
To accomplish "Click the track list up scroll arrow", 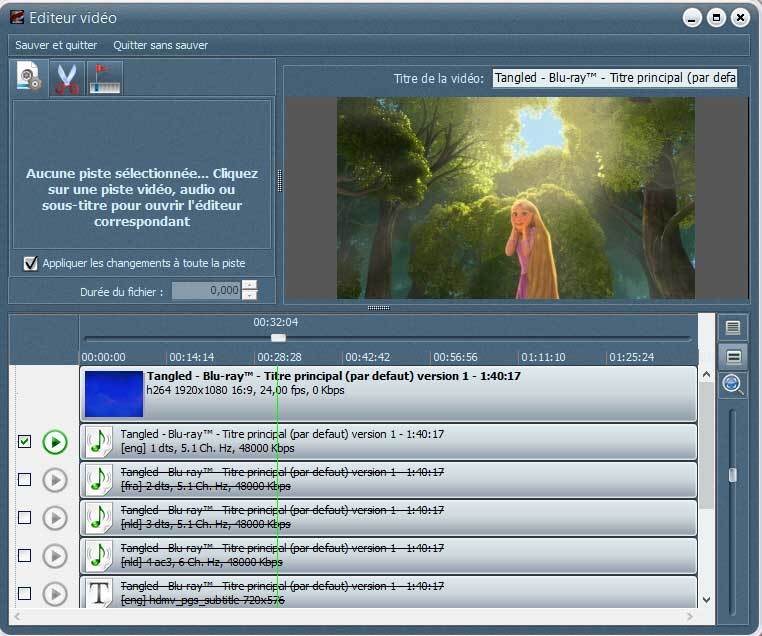I will point(707,375).
